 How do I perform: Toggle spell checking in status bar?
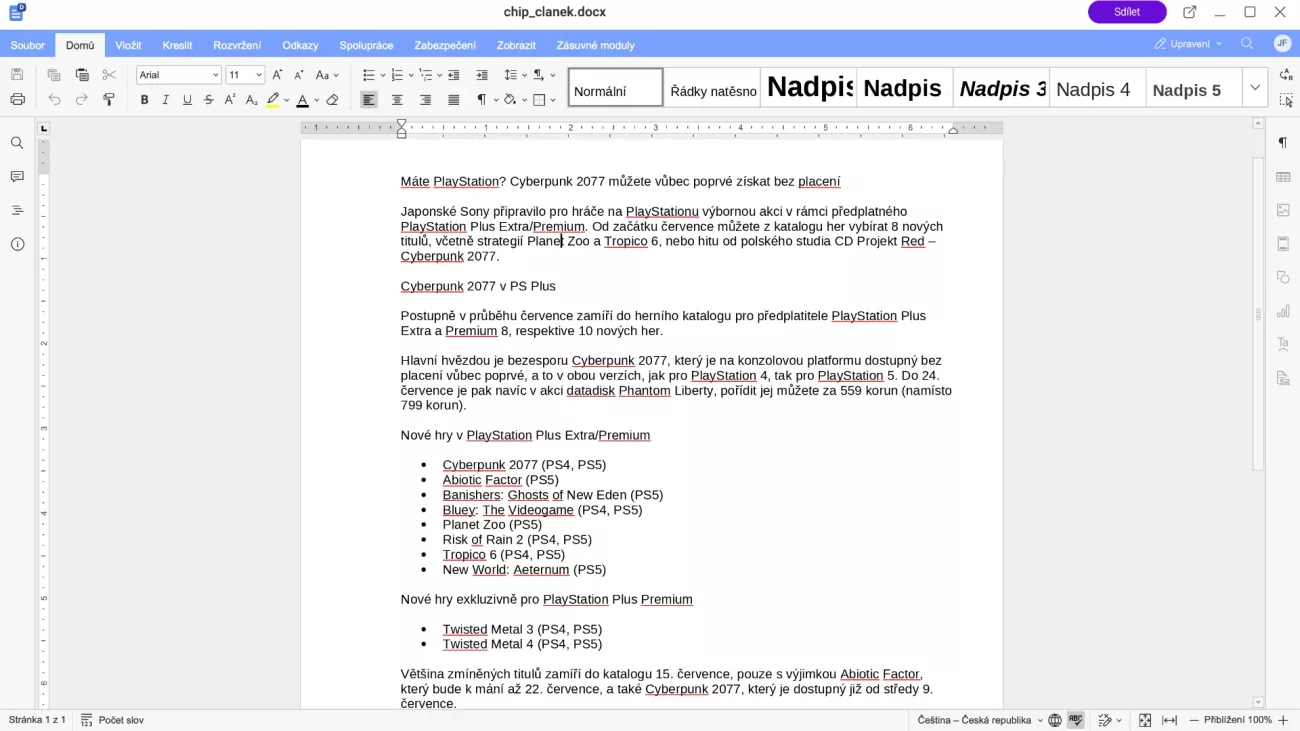[1076, 720]
